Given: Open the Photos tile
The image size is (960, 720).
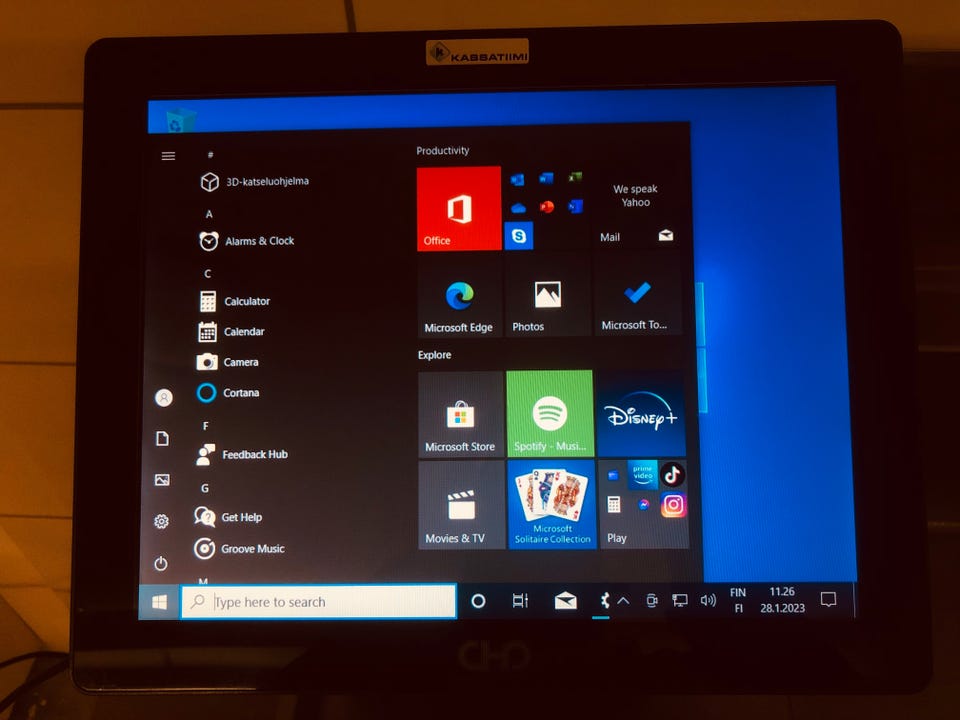Looking at the screenshot, I should tap(547, 296).
